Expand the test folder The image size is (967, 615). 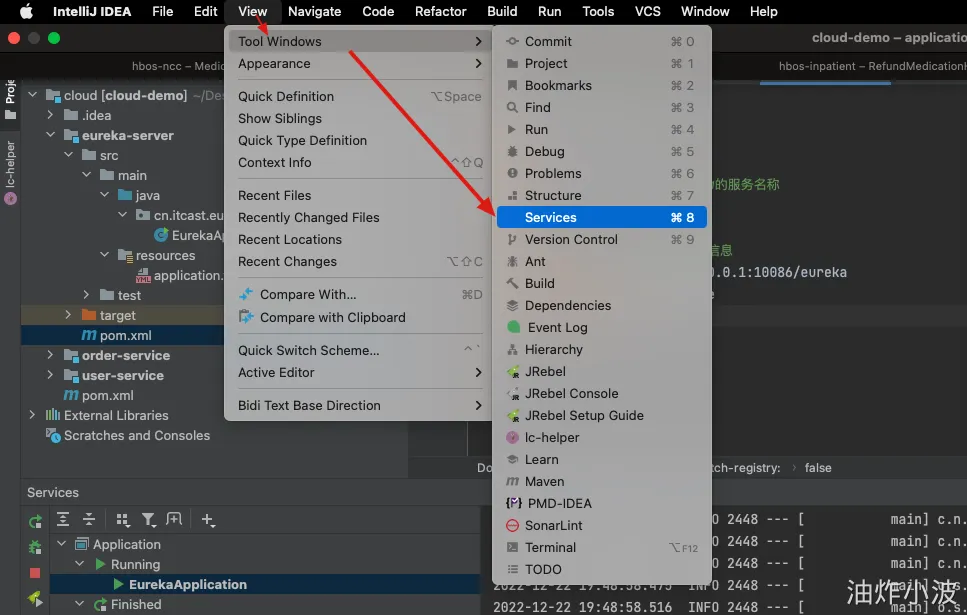pos(86,295)
